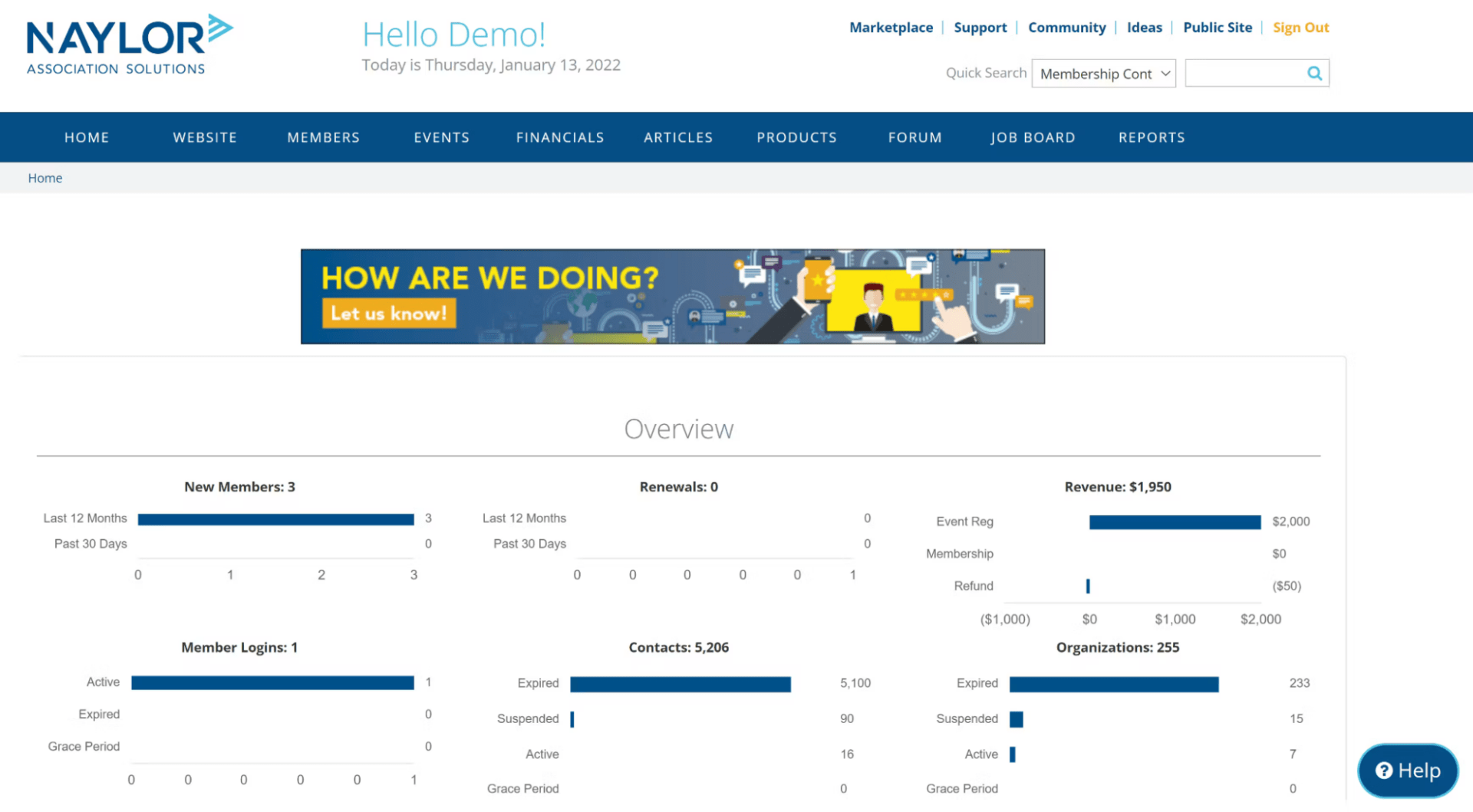Click the Sign Out link
The width and height of the screenshot is (1473, 812).
click(x=1300, y=27)
